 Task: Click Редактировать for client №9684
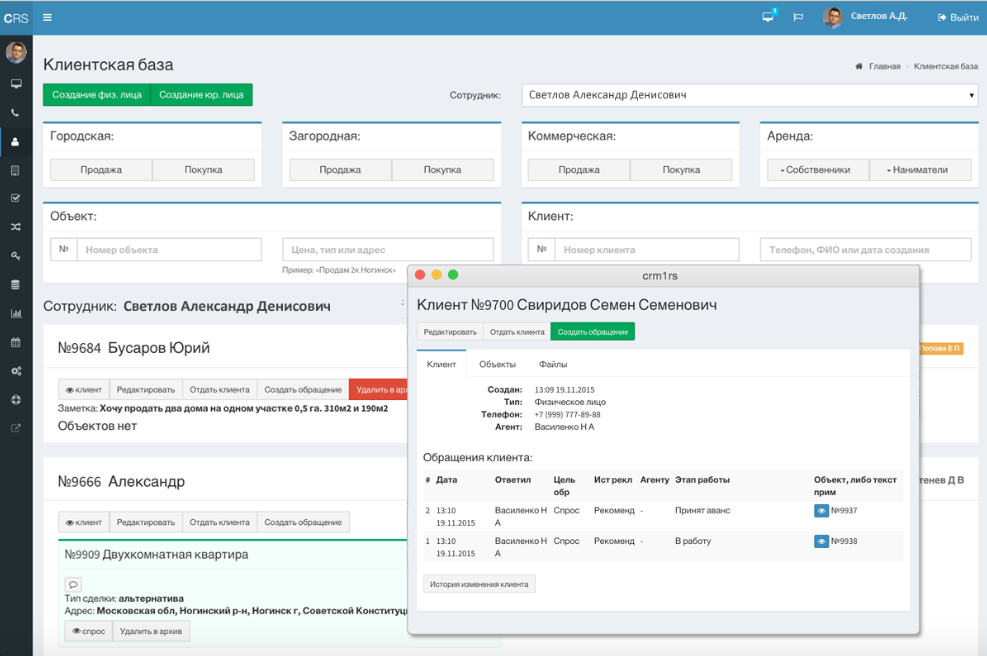(146, 390)
